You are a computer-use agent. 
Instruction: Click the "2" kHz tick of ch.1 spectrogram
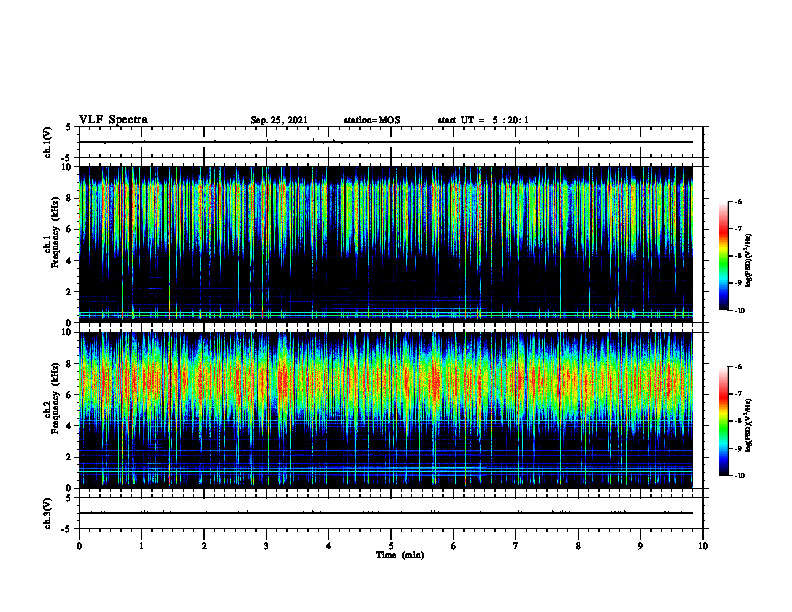[69, 292]
